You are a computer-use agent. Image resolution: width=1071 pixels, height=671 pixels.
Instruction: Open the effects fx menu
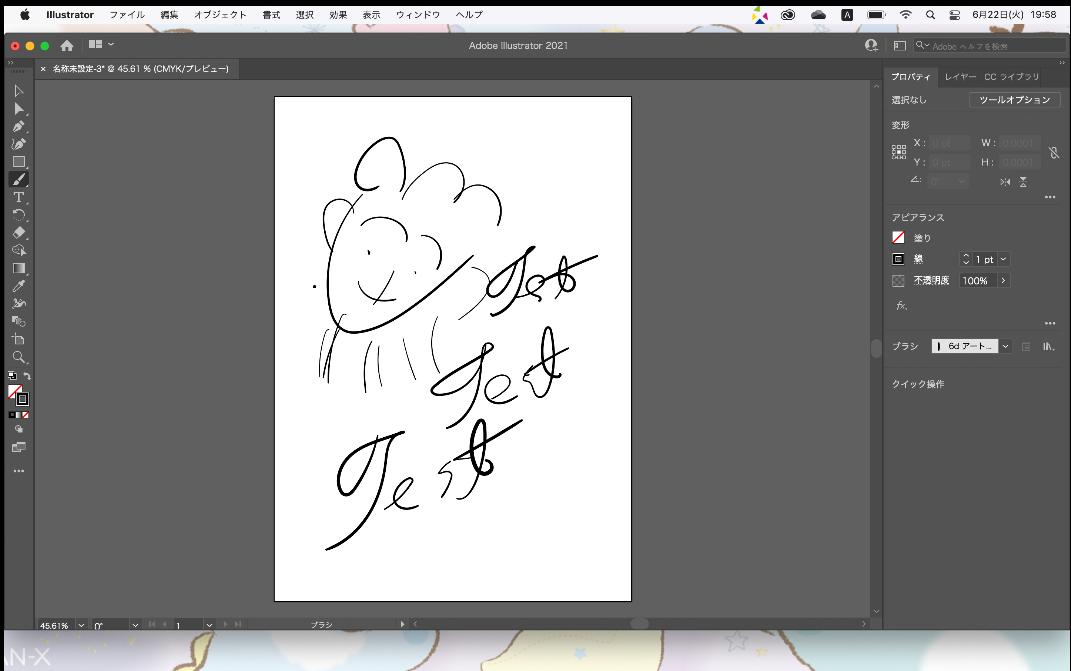(902, 305)
